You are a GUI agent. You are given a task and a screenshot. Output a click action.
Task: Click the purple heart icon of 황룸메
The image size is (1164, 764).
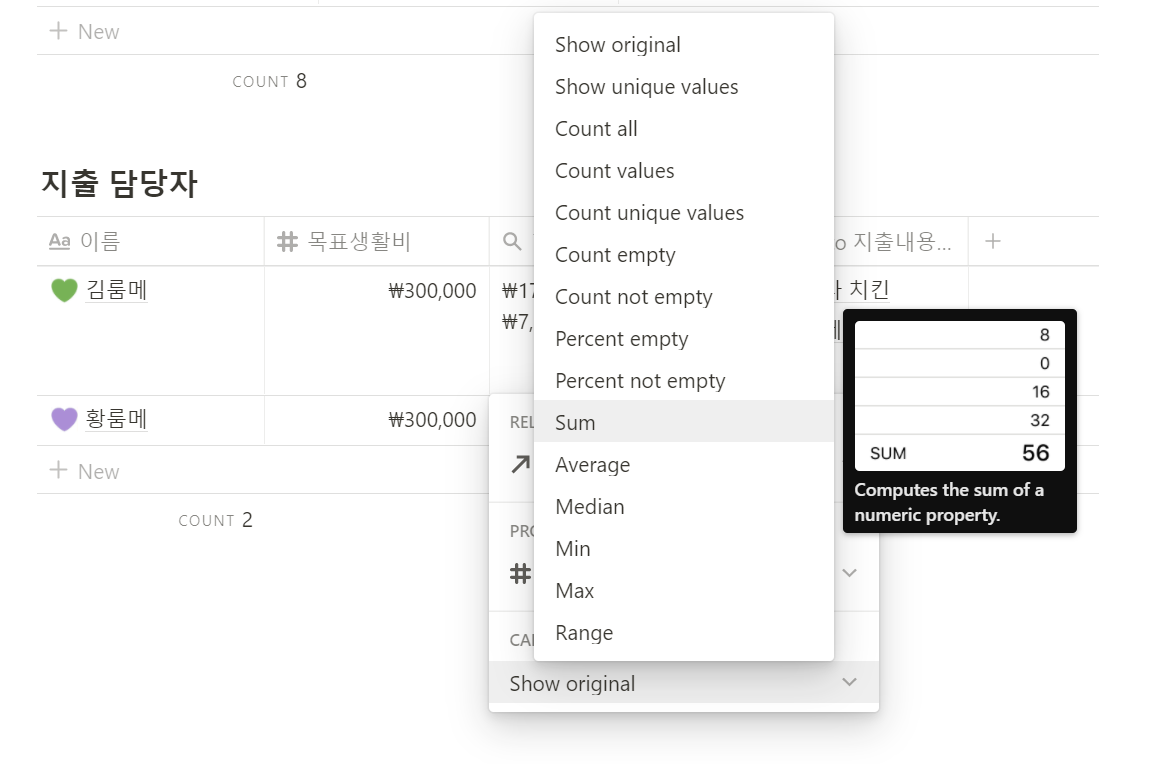(64, 419)
